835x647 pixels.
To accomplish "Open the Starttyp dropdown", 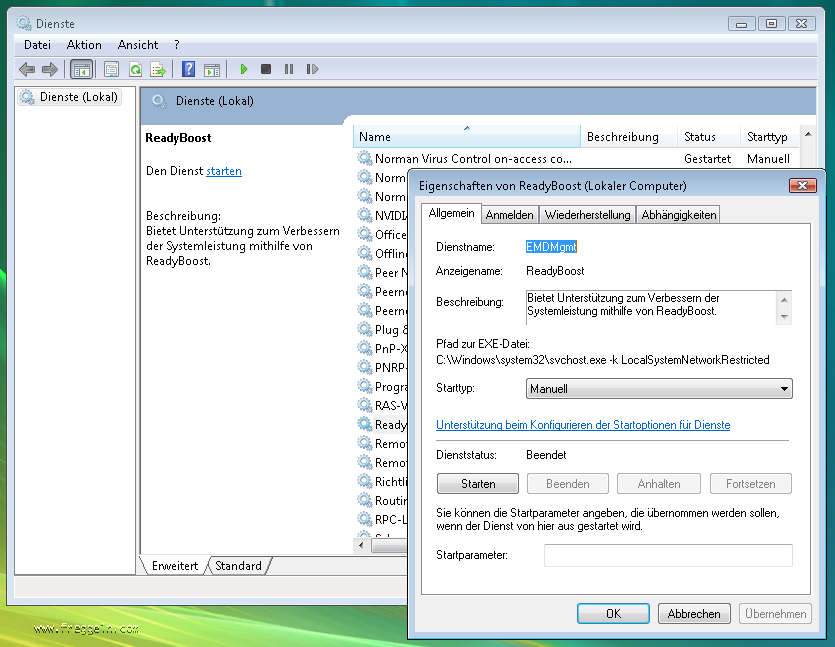I will 659,389.
